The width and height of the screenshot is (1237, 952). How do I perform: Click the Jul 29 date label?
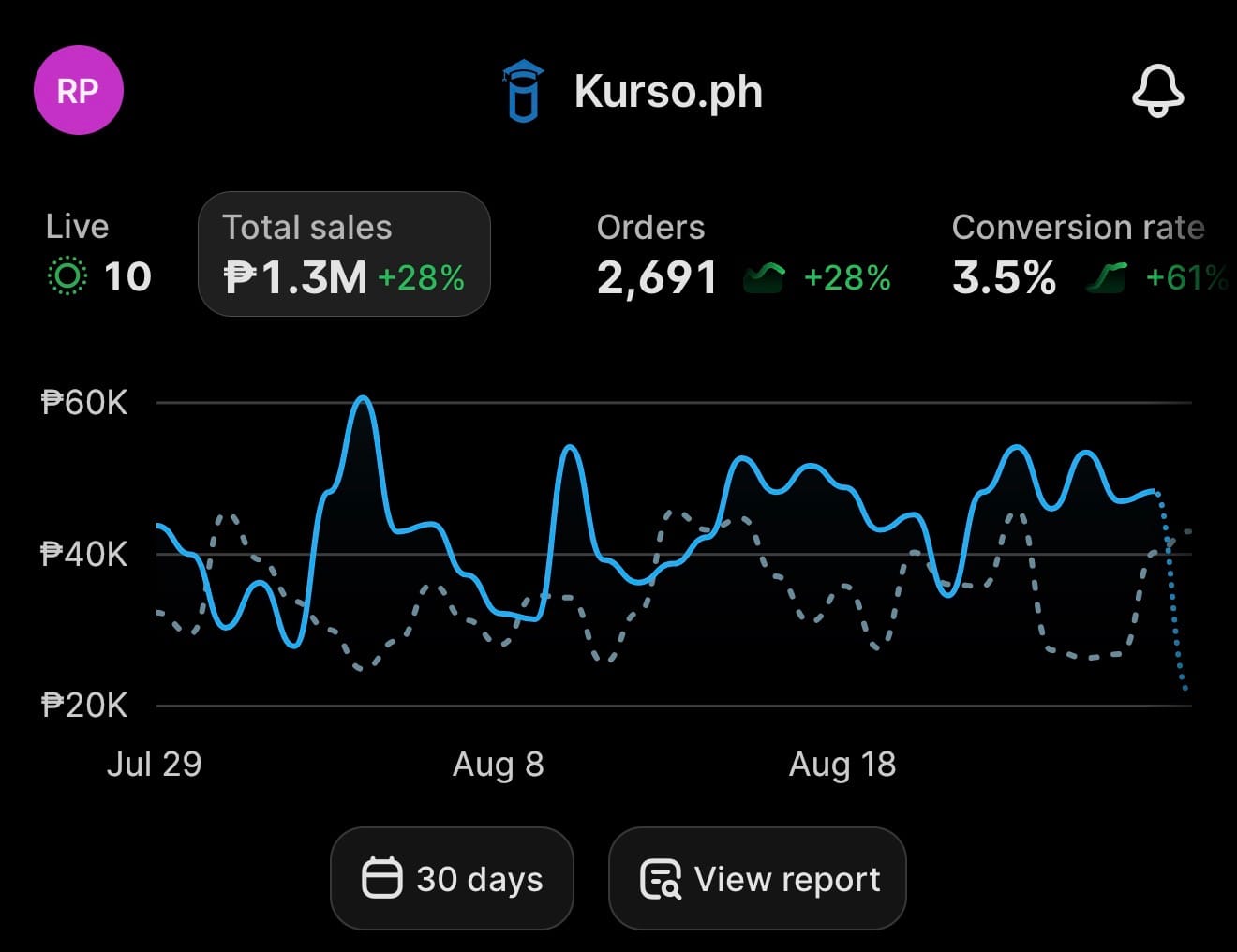(155, 765)
